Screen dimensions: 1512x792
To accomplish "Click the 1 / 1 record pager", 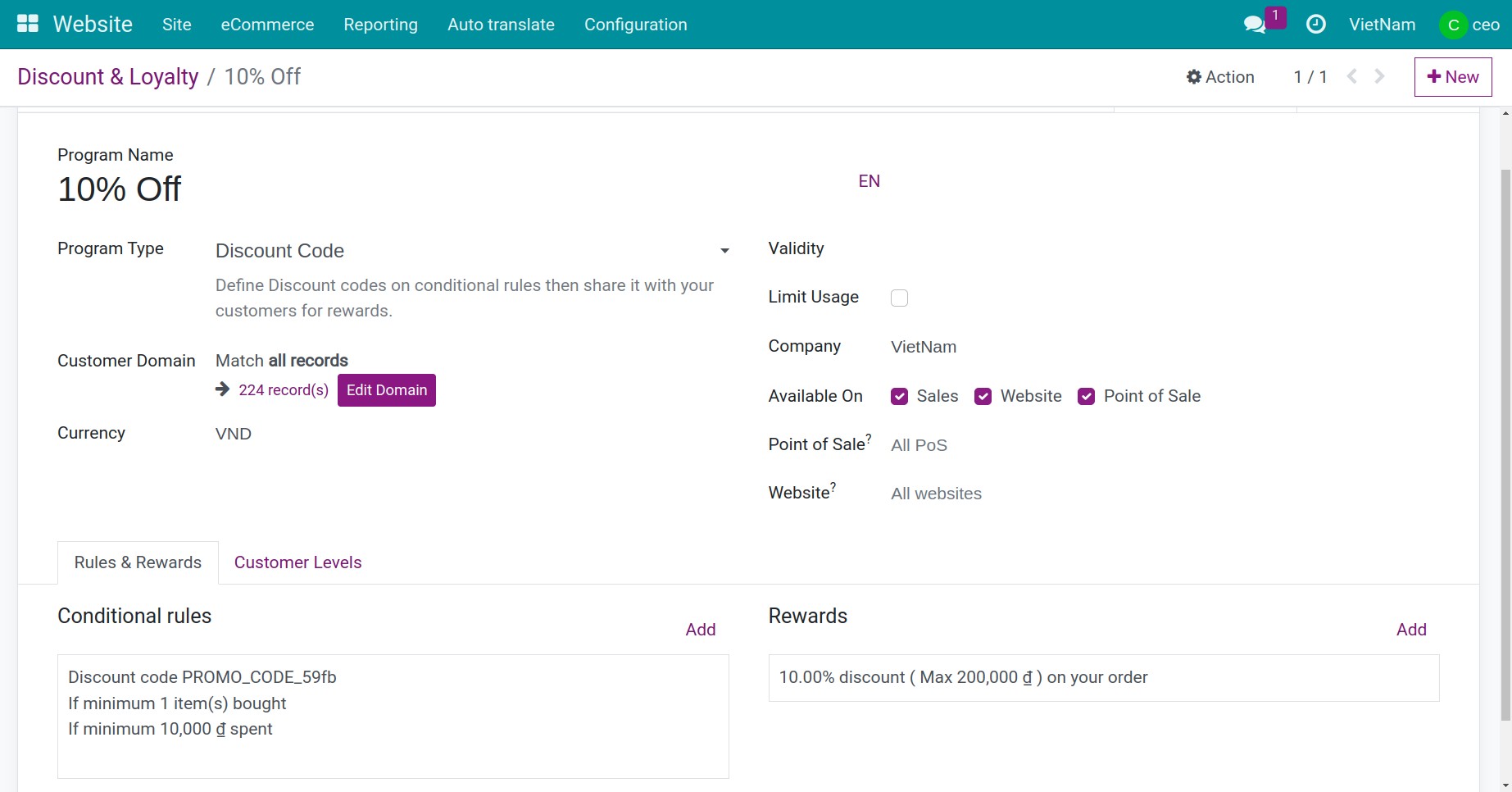I will [x=1310, y=77].
